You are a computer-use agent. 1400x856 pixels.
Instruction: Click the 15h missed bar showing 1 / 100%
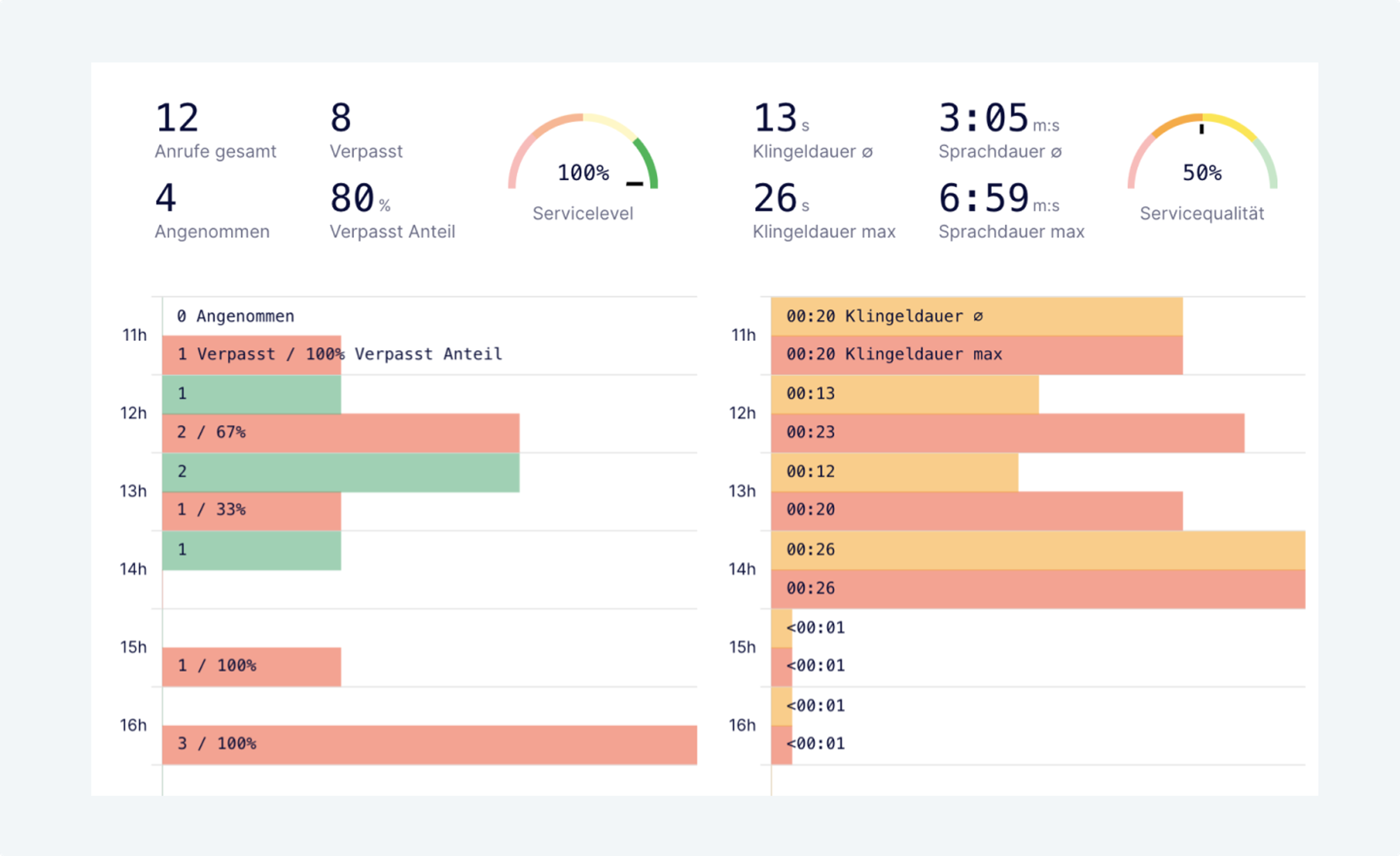pyautogui.click(x=251, y=666)
